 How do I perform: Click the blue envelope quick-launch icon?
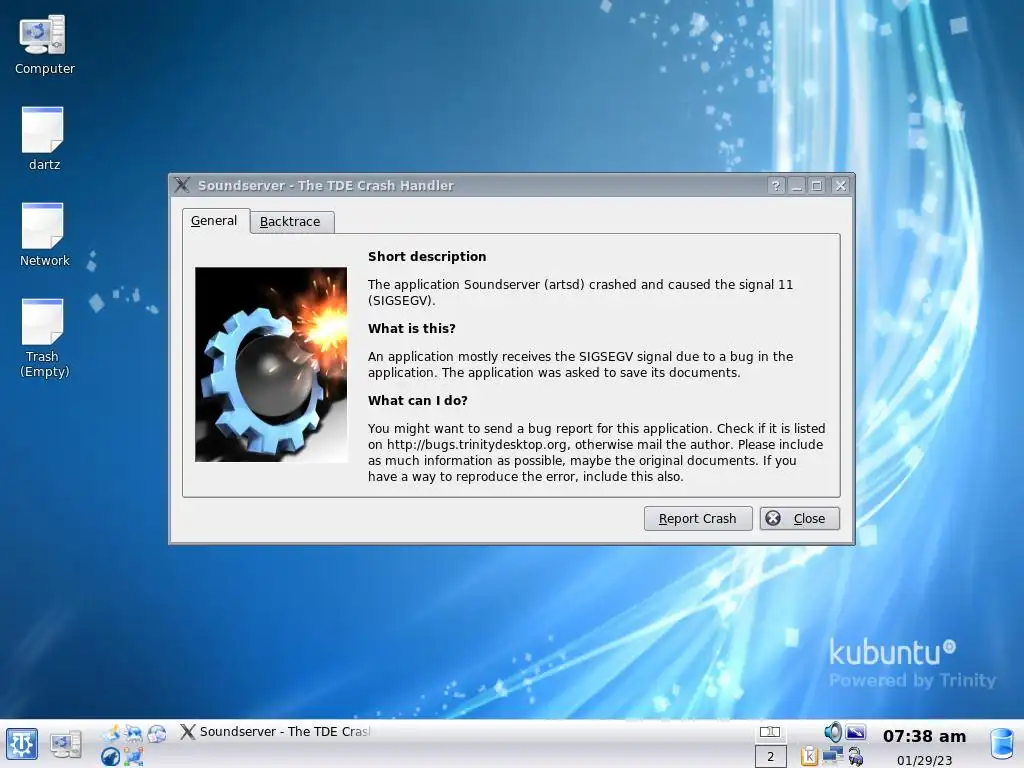[x=133, y=735]
